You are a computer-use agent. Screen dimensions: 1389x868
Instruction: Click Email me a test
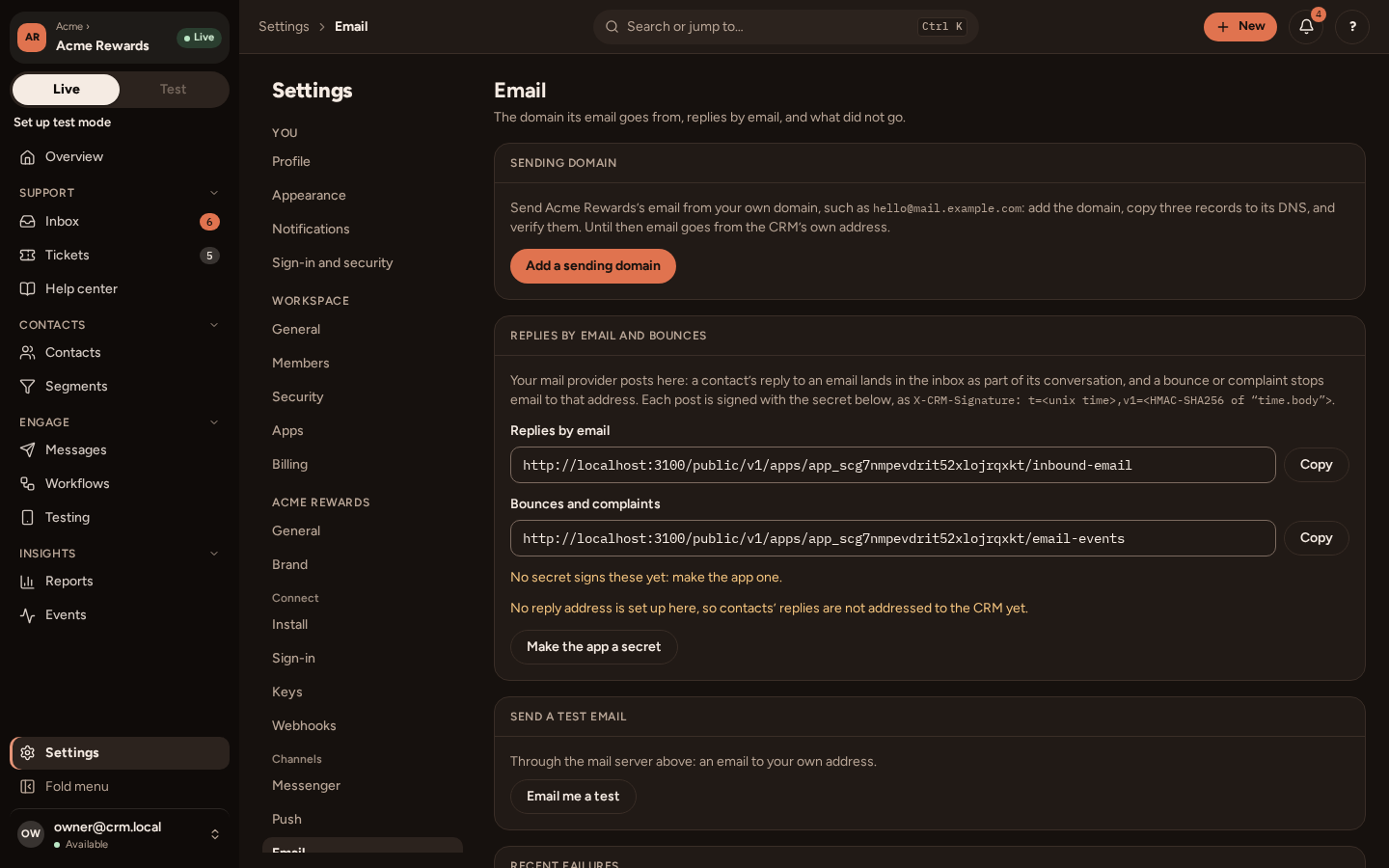coord(573,797)
